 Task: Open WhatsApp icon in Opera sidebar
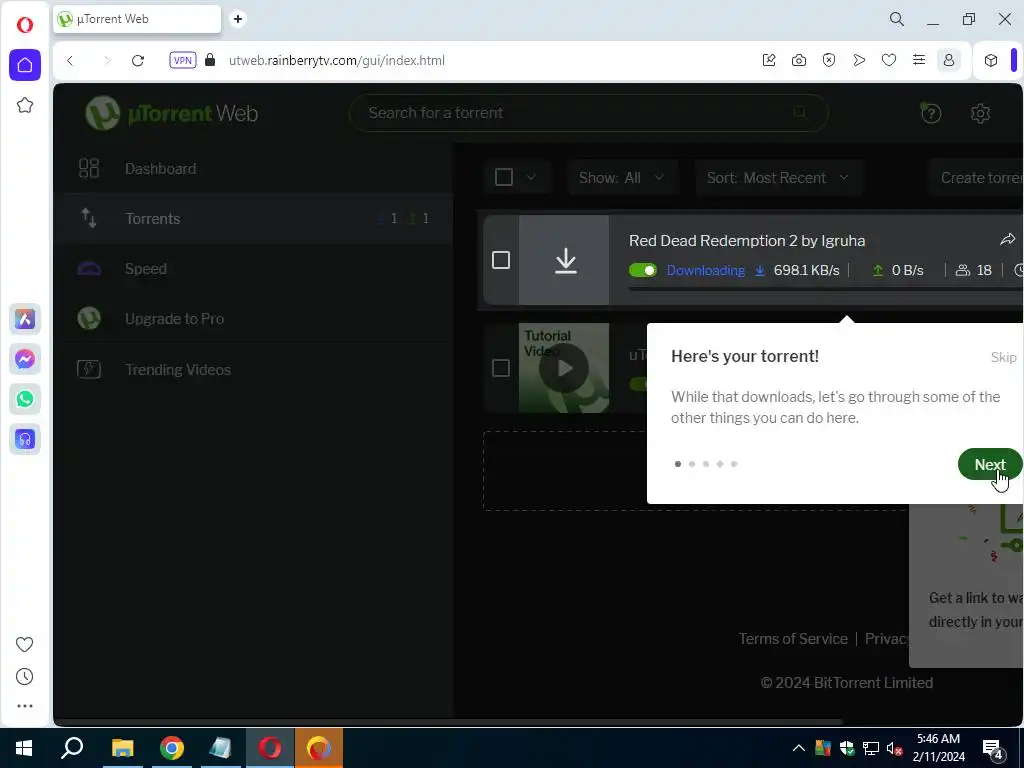[25, 399]
